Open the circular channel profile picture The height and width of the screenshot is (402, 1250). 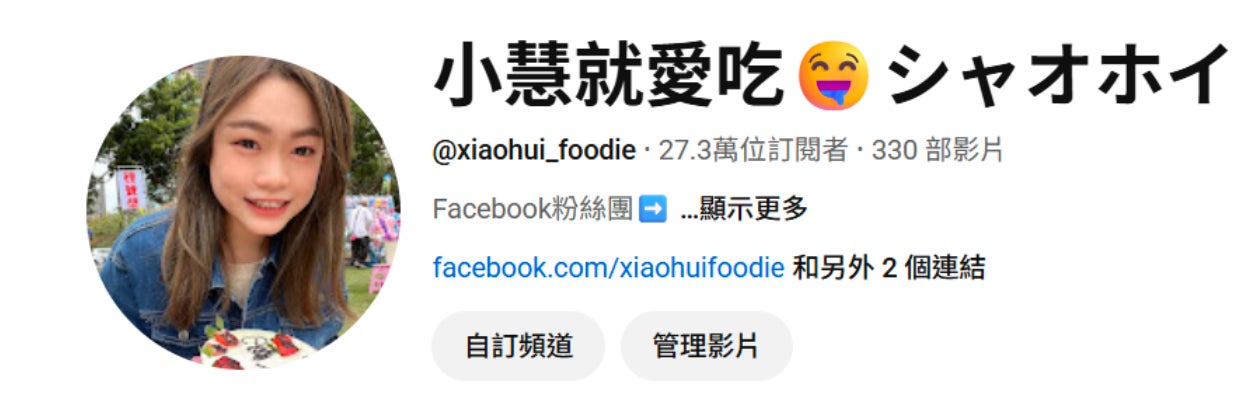[243, 212]
